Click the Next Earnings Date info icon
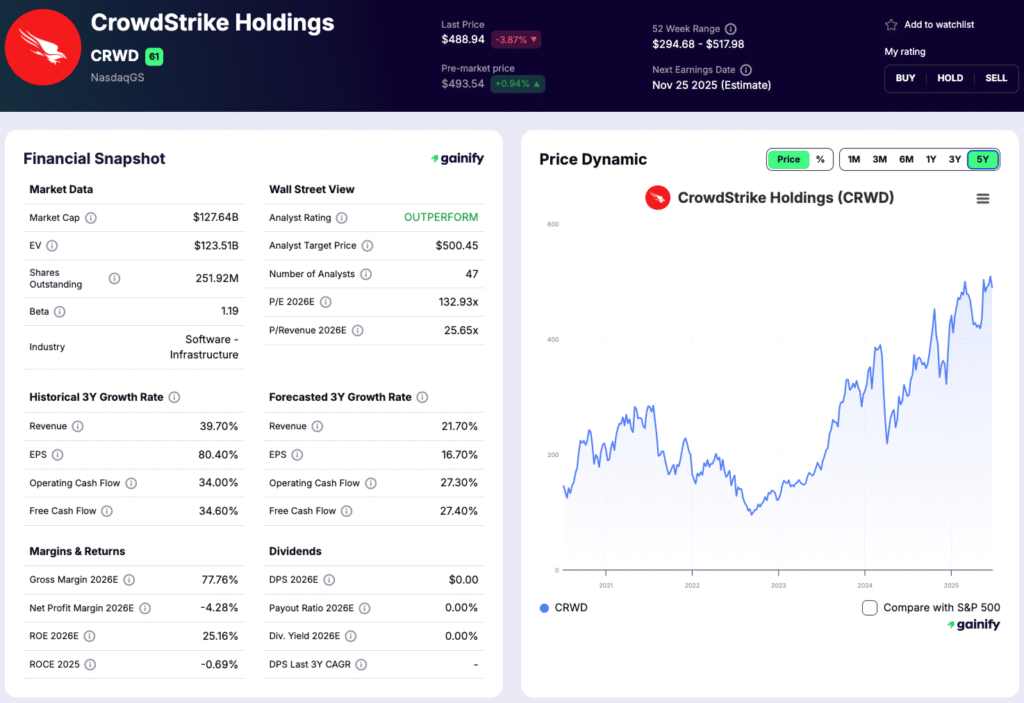 coord(746,69)
